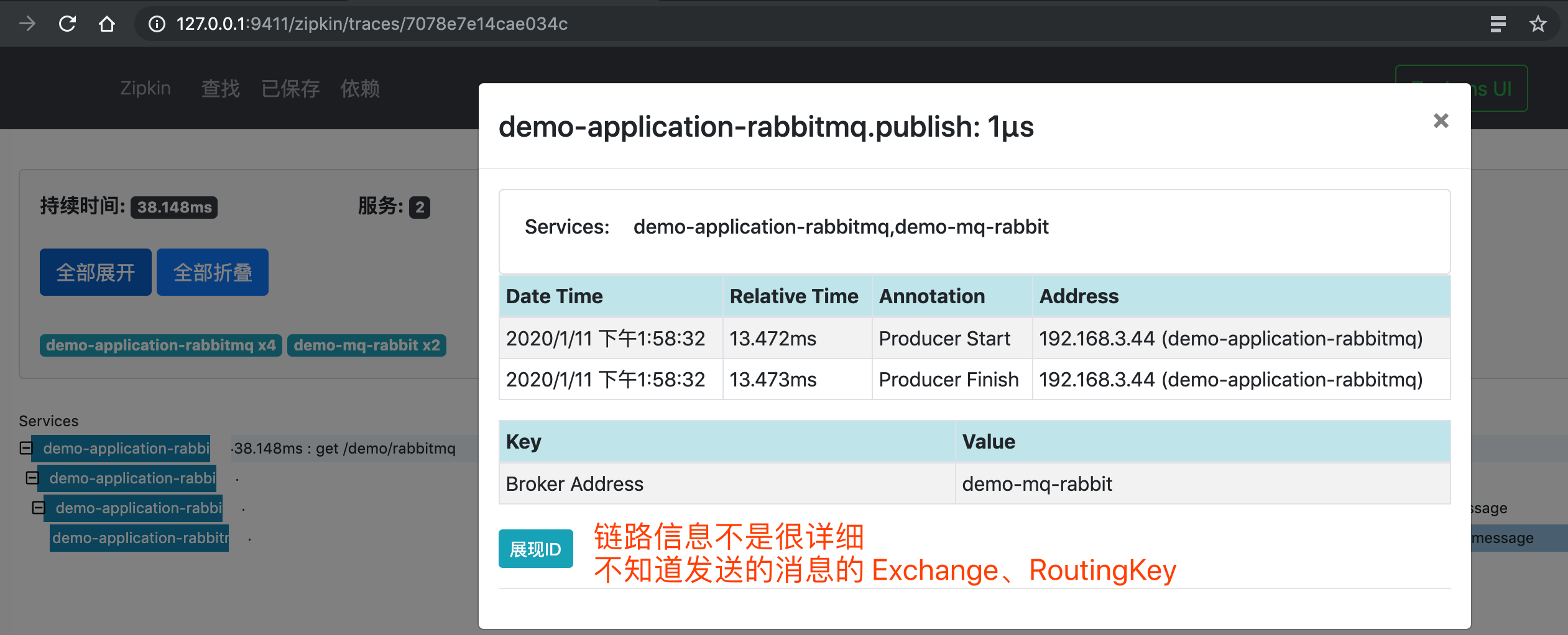Viewport: 1568px width, 635px height.
Task: Click the demo-mq-rabbit value cell
Action: coord(1203,483)
